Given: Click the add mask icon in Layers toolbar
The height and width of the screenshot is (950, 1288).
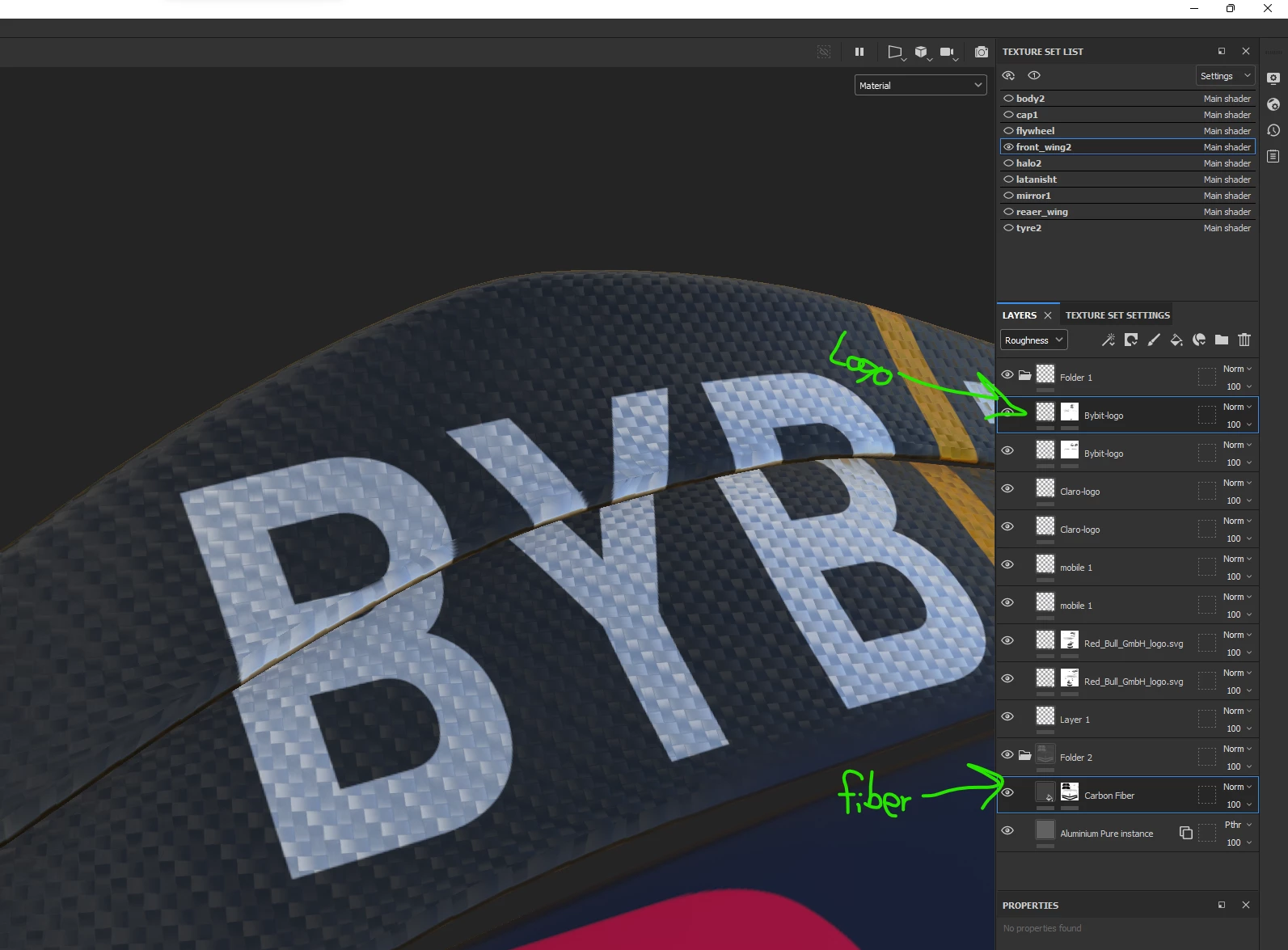Looking at the screenshot, I should 1131,340.
